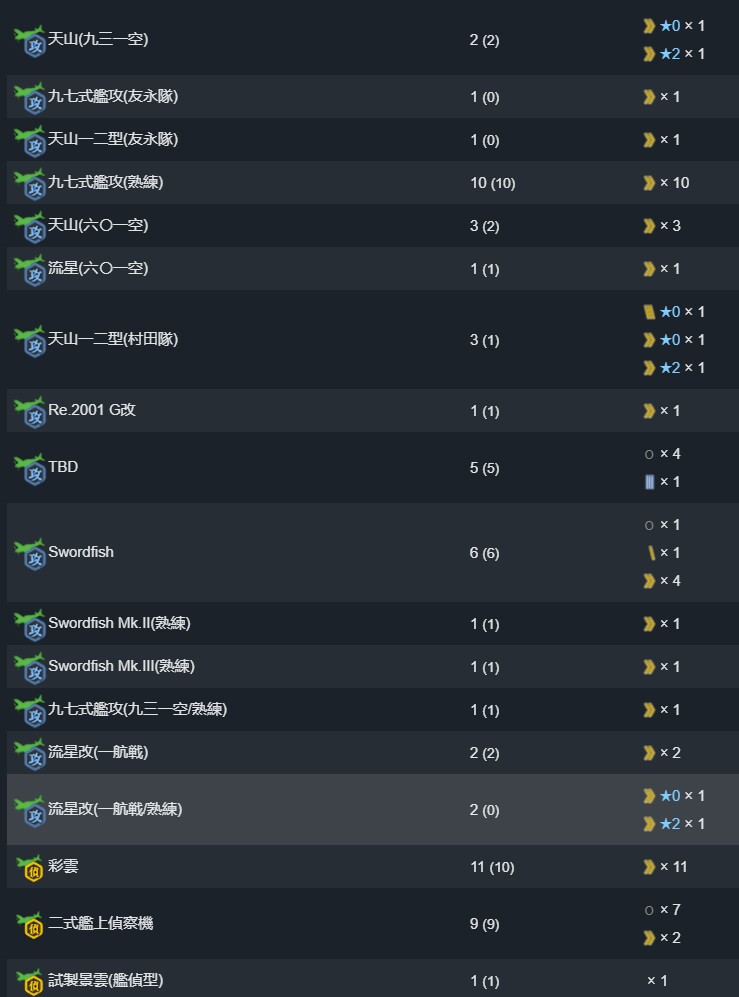The image size is (739, 997).
Task: Select the Swordfish row's plane icon
Action: point(30,554)
